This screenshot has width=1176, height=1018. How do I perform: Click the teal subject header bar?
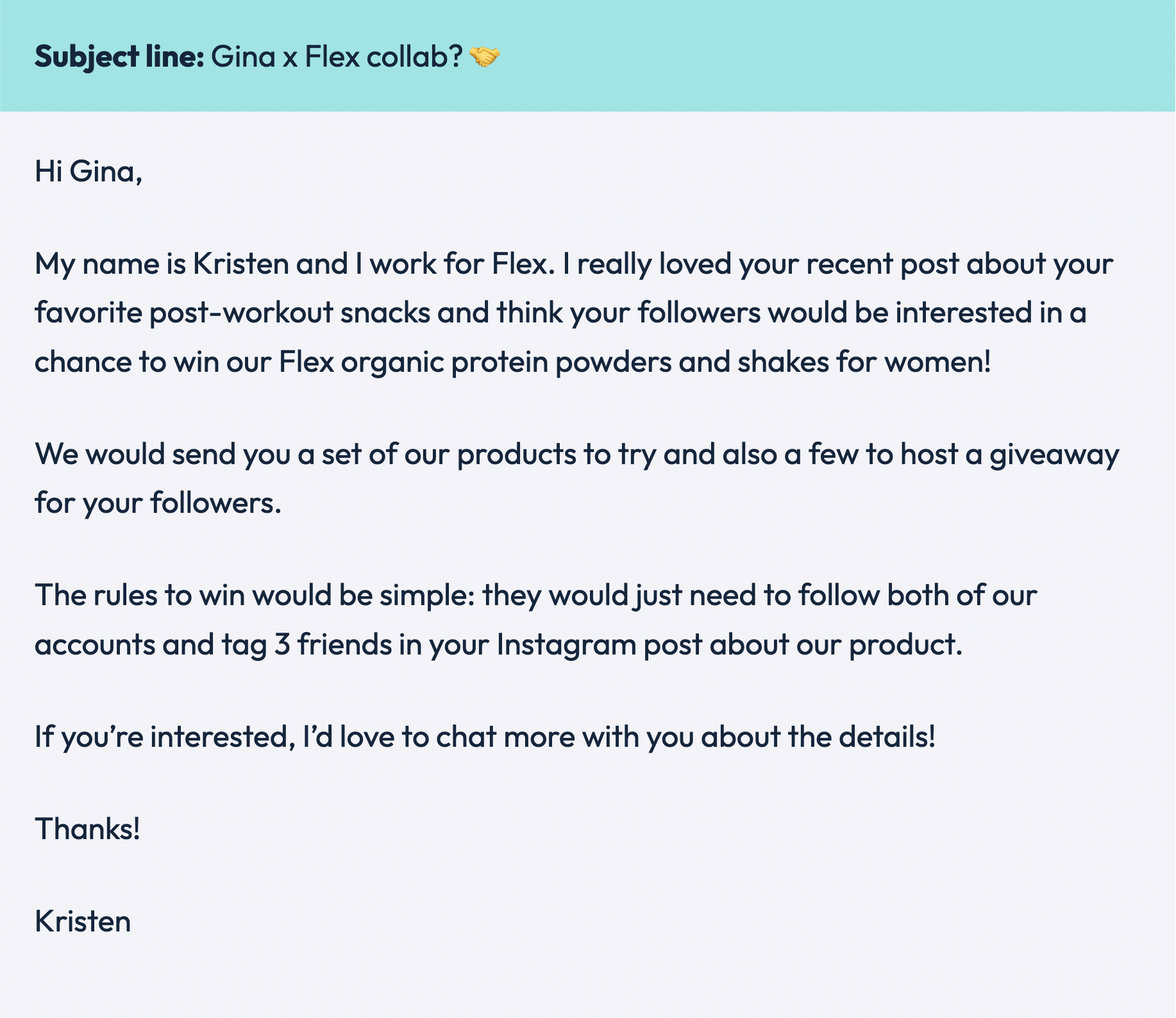pyautogui.click(x=588, y=56)
